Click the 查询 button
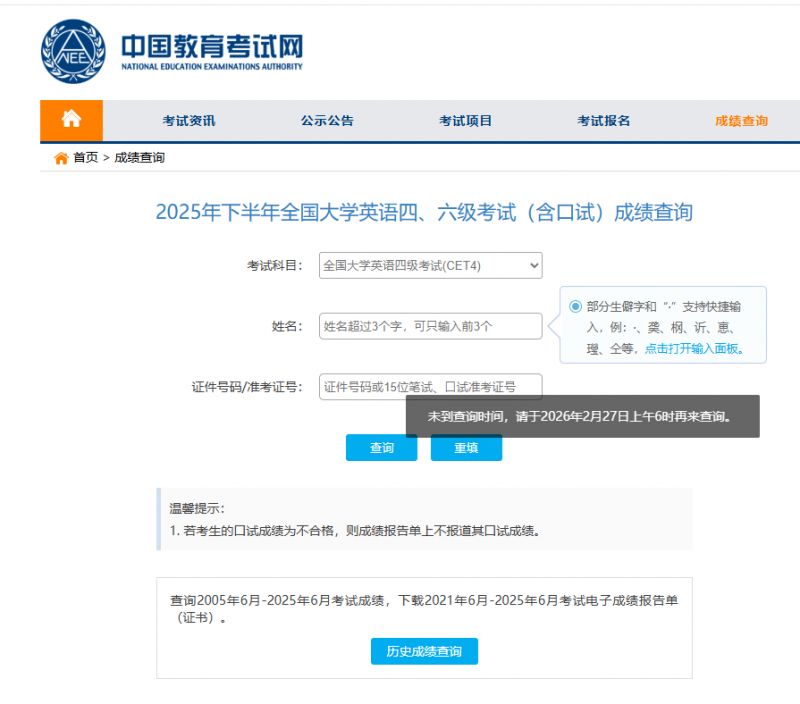 coord(382,447)
